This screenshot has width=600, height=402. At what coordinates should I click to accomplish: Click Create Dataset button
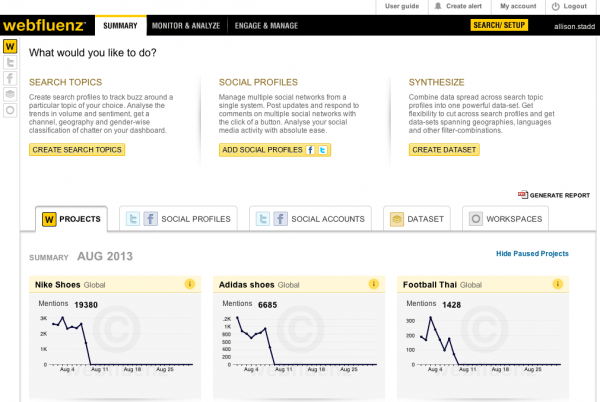point(444,150)
